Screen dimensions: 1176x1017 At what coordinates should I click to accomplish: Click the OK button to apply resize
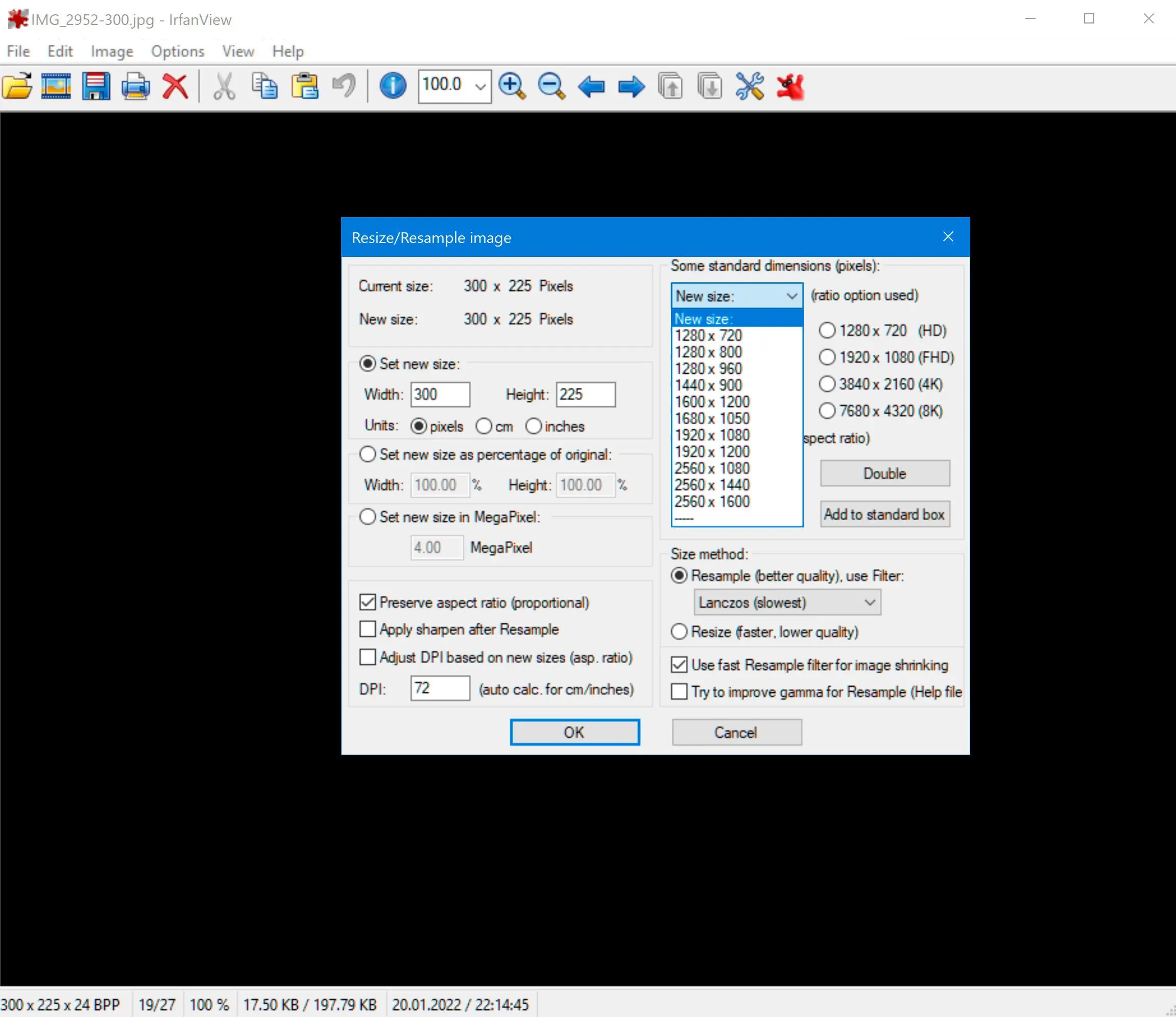click(x=573, y=732)
